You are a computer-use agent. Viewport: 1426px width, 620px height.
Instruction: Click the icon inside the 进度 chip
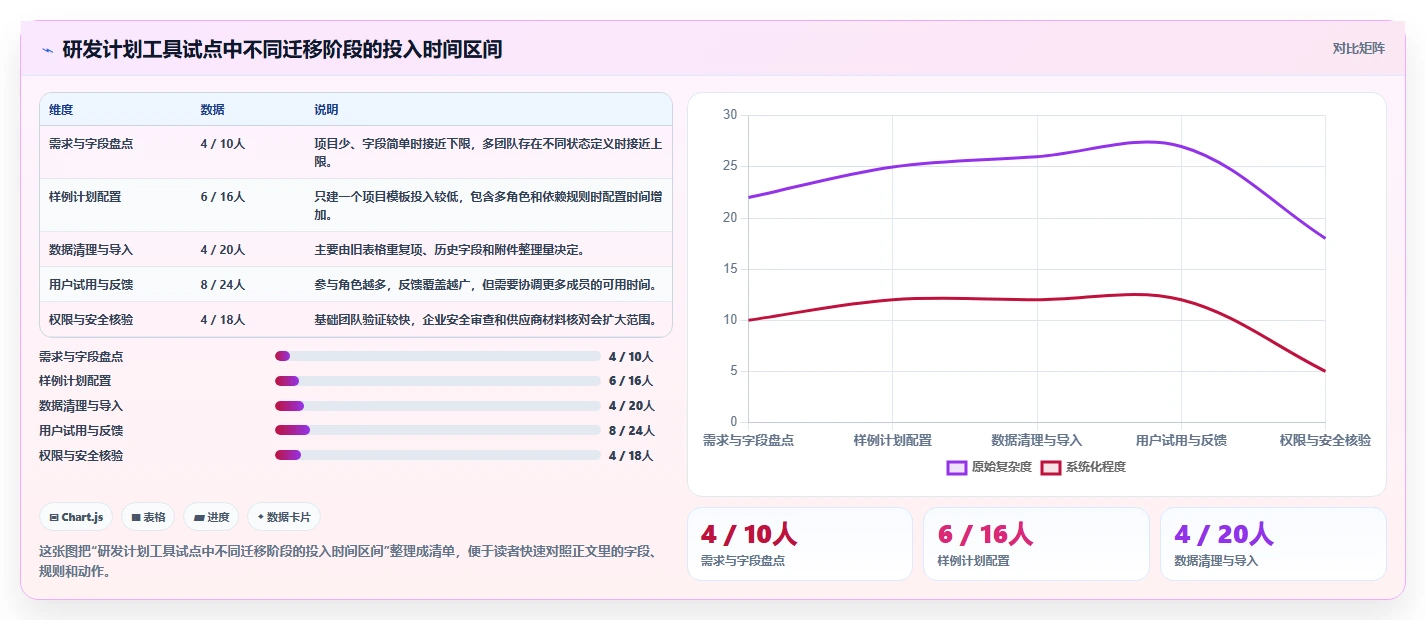(x=199, y=517)
